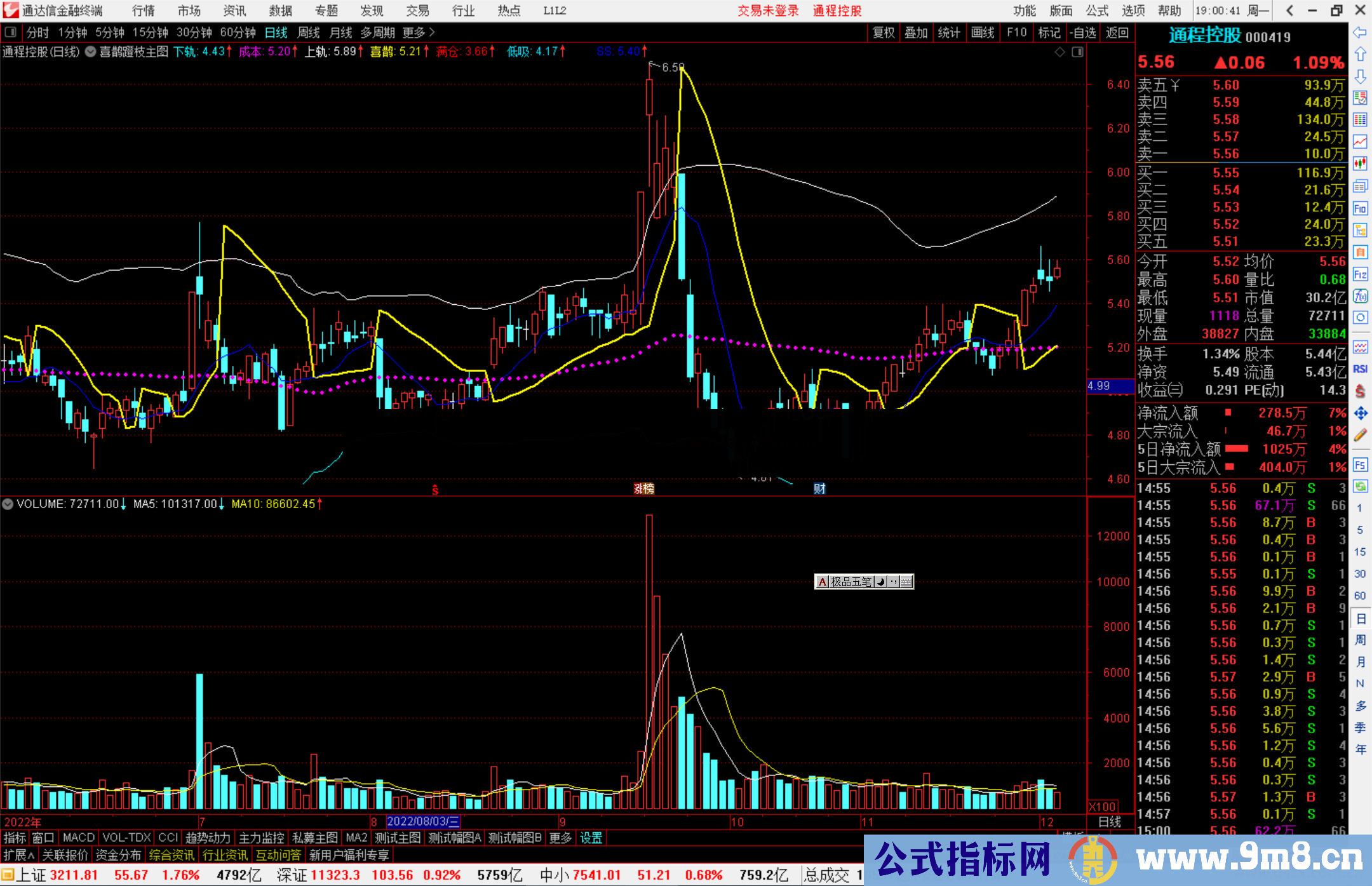Click the 设置 settings link
Image resolution: width=1372 pixels, height=886 pixels.
[x=591, y=838]
